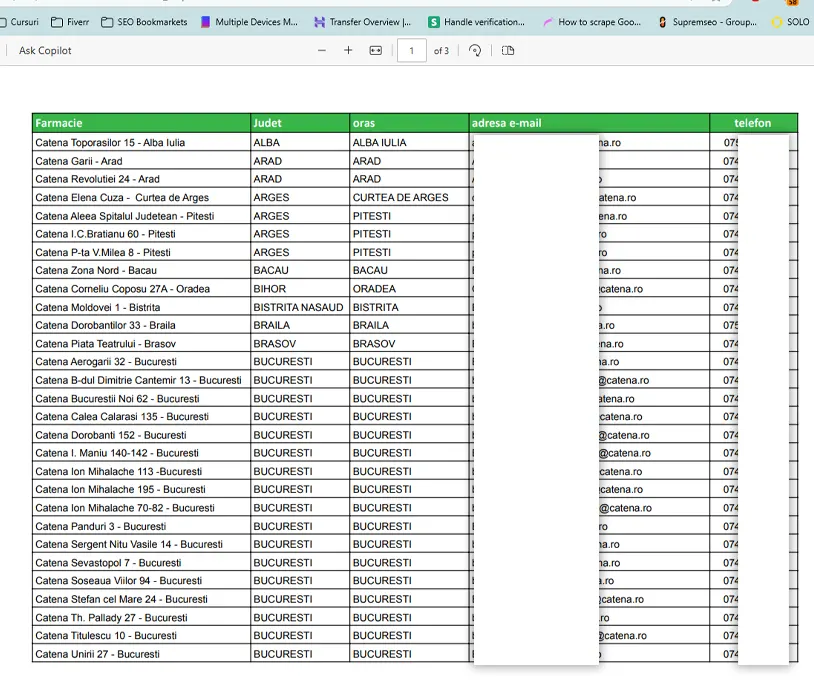The width and height of the screenshot is (814, 684).
Task: Open the Handle verification bookmark
Action: point(476,21)
